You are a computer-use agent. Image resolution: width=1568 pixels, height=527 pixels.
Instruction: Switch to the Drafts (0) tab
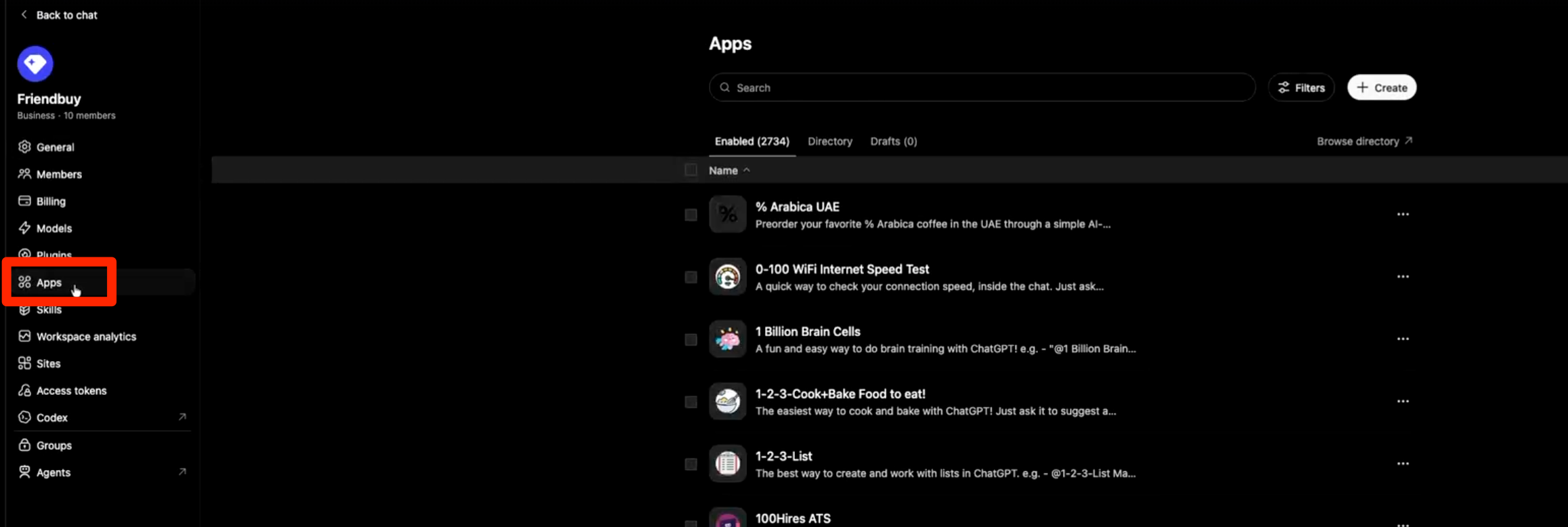(x=894, y=142)
